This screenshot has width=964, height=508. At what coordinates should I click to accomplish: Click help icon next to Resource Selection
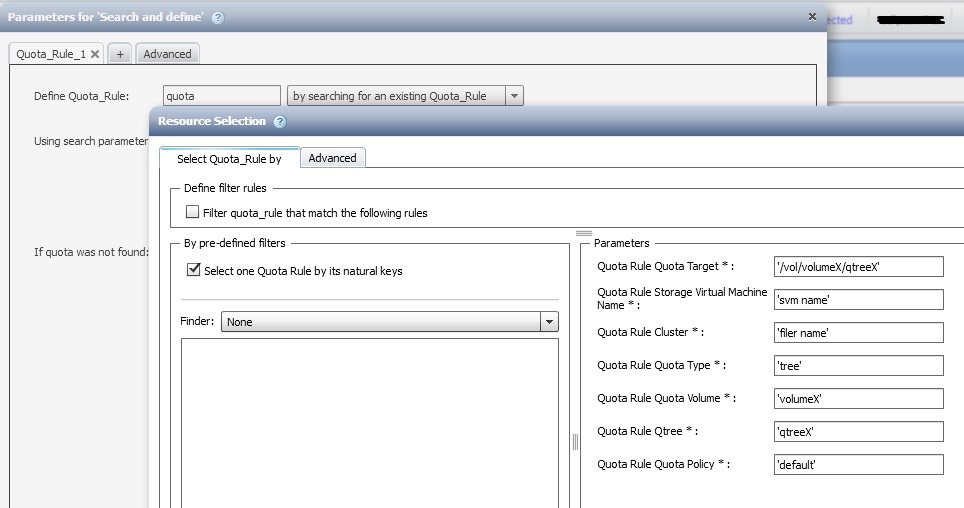point(279,122)
